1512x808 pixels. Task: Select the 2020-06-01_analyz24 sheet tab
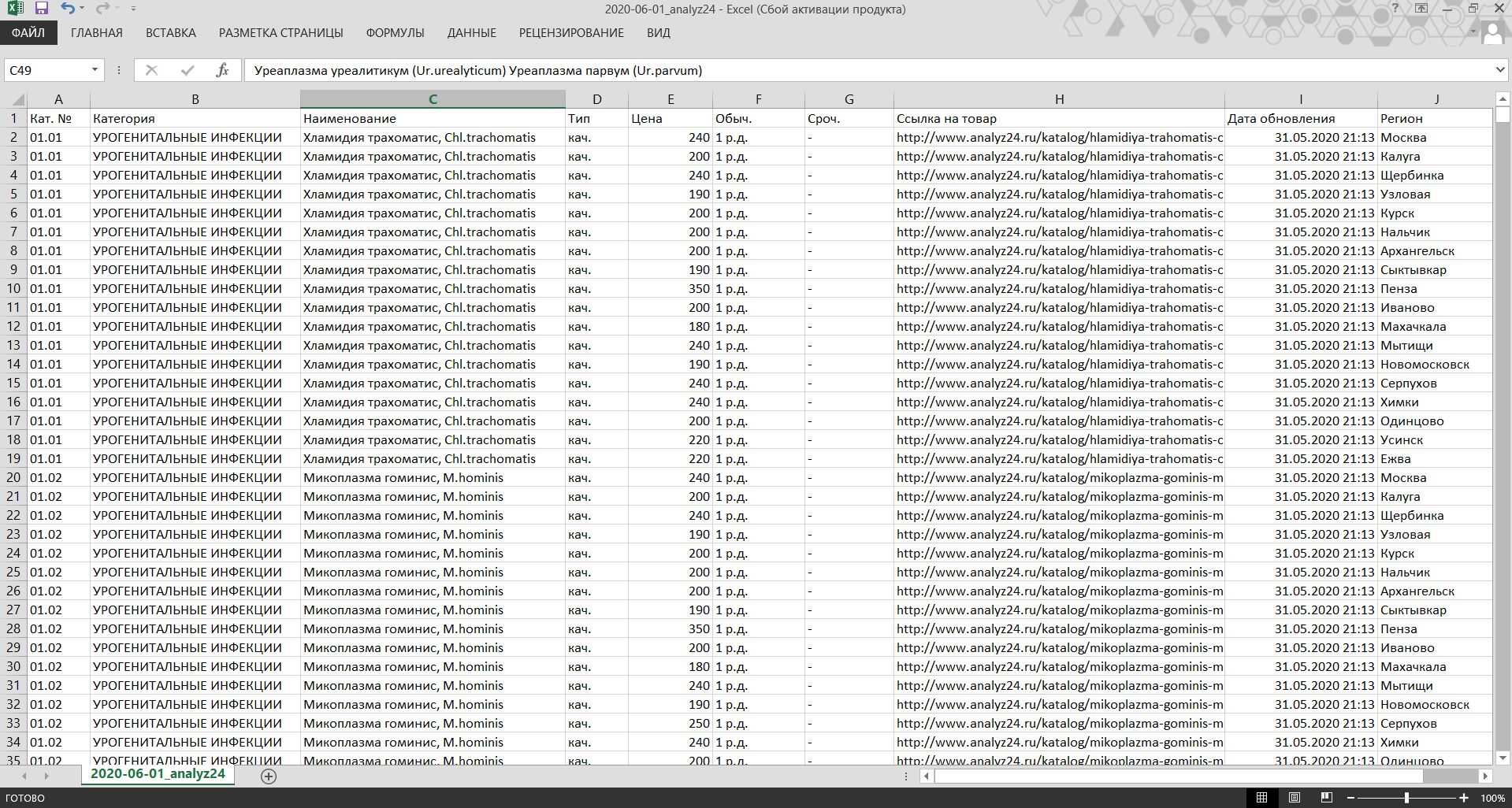pos(158,774)
